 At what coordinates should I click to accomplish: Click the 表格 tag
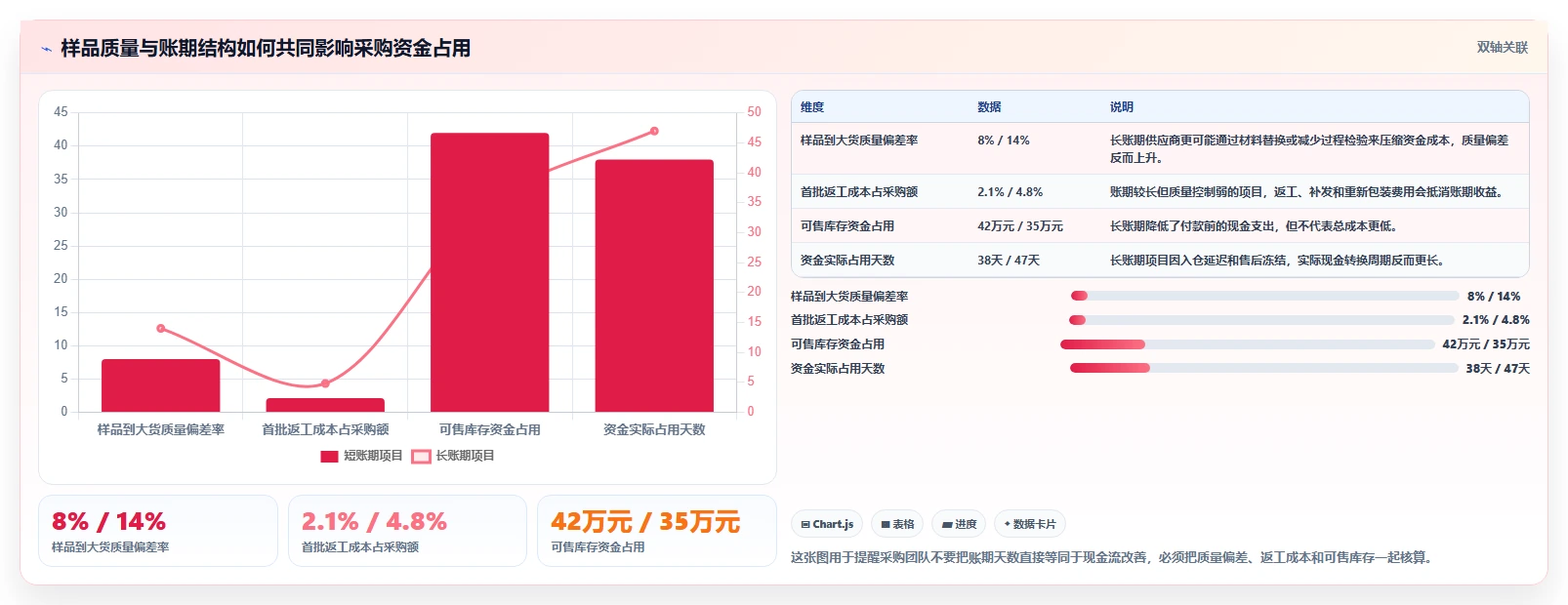pos(897,524)
